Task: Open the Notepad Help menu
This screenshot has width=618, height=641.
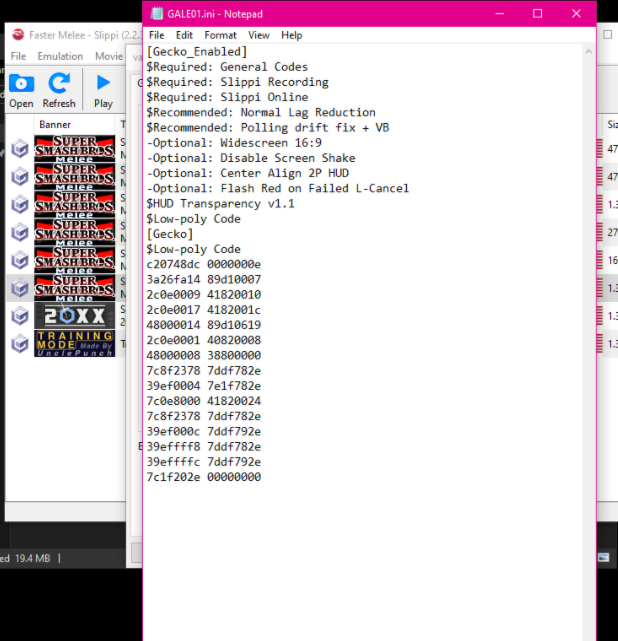Action: pos(291,35)
